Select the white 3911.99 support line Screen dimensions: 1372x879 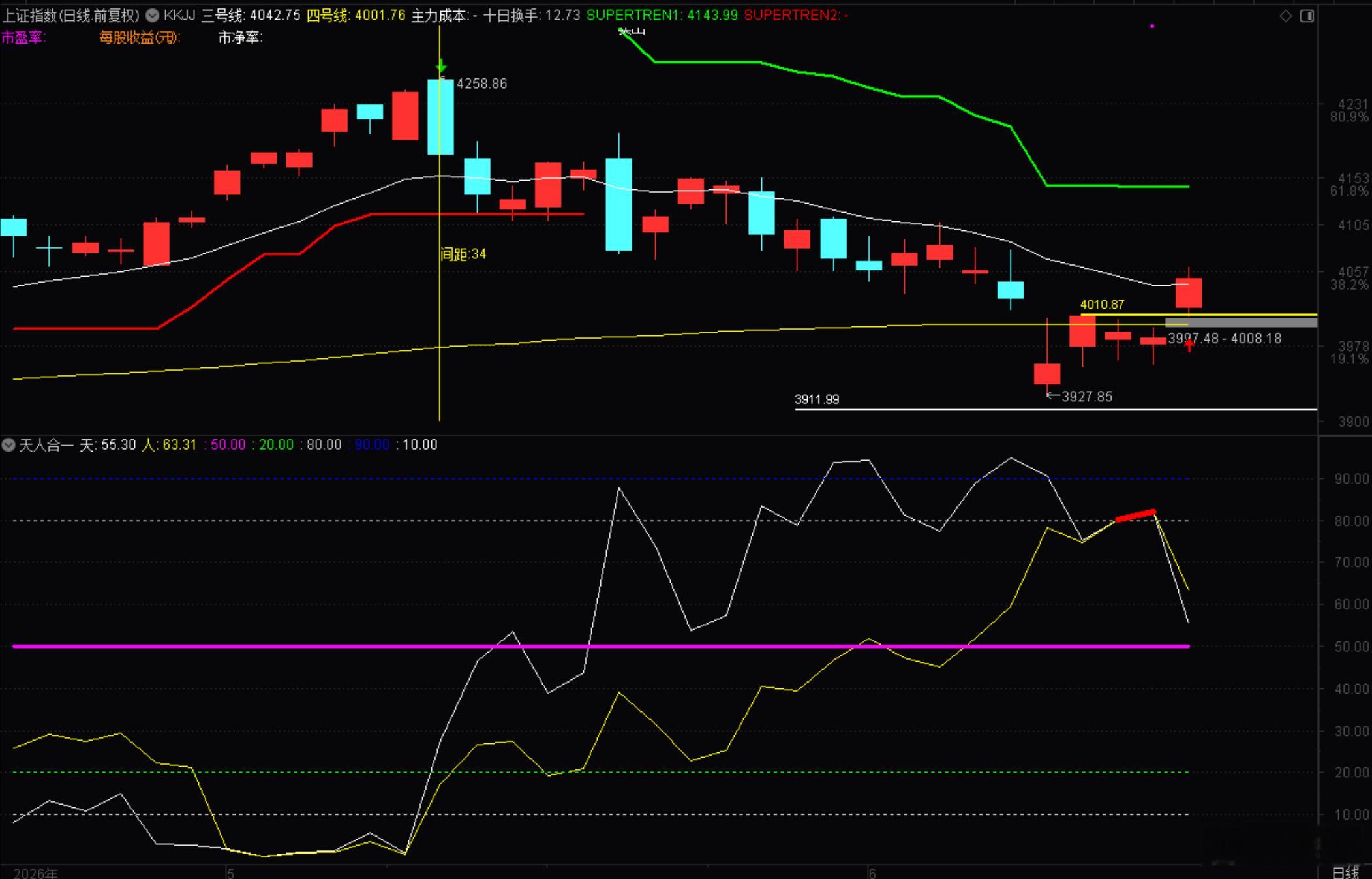coord(1056,409)
